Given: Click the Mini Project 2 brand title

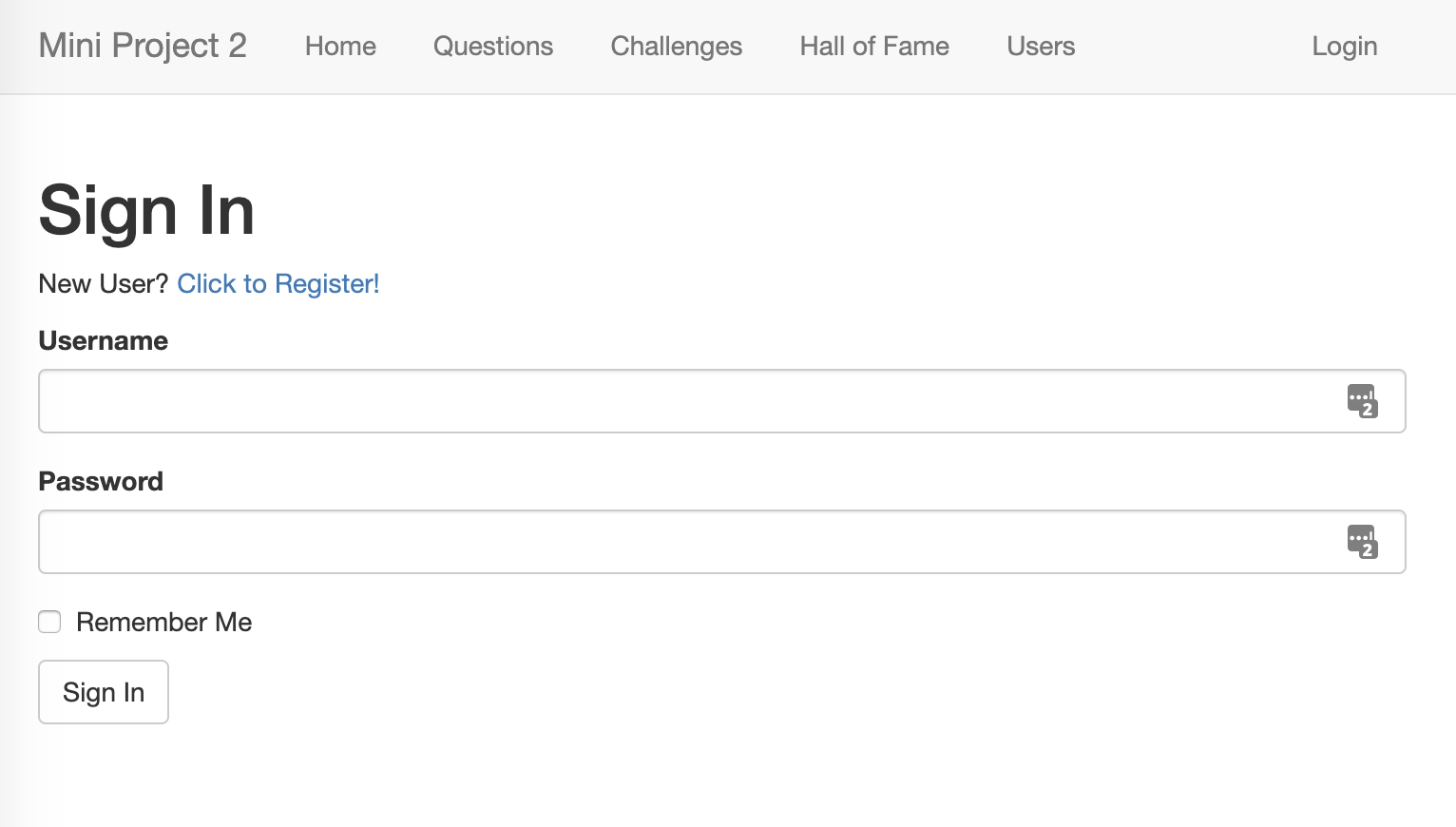Looking at the screenshot, I should pyautogui.click(x=143, y=46).
